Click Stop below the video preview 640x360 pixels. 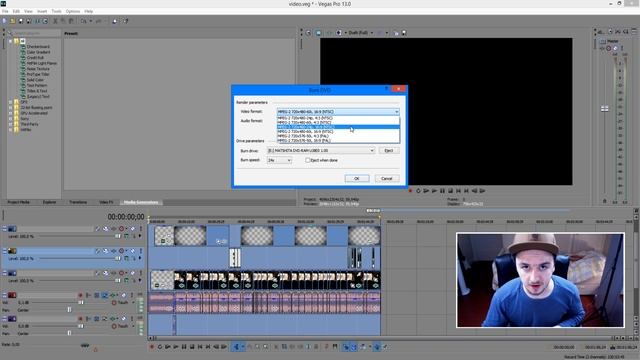click(x=450, y=191)
